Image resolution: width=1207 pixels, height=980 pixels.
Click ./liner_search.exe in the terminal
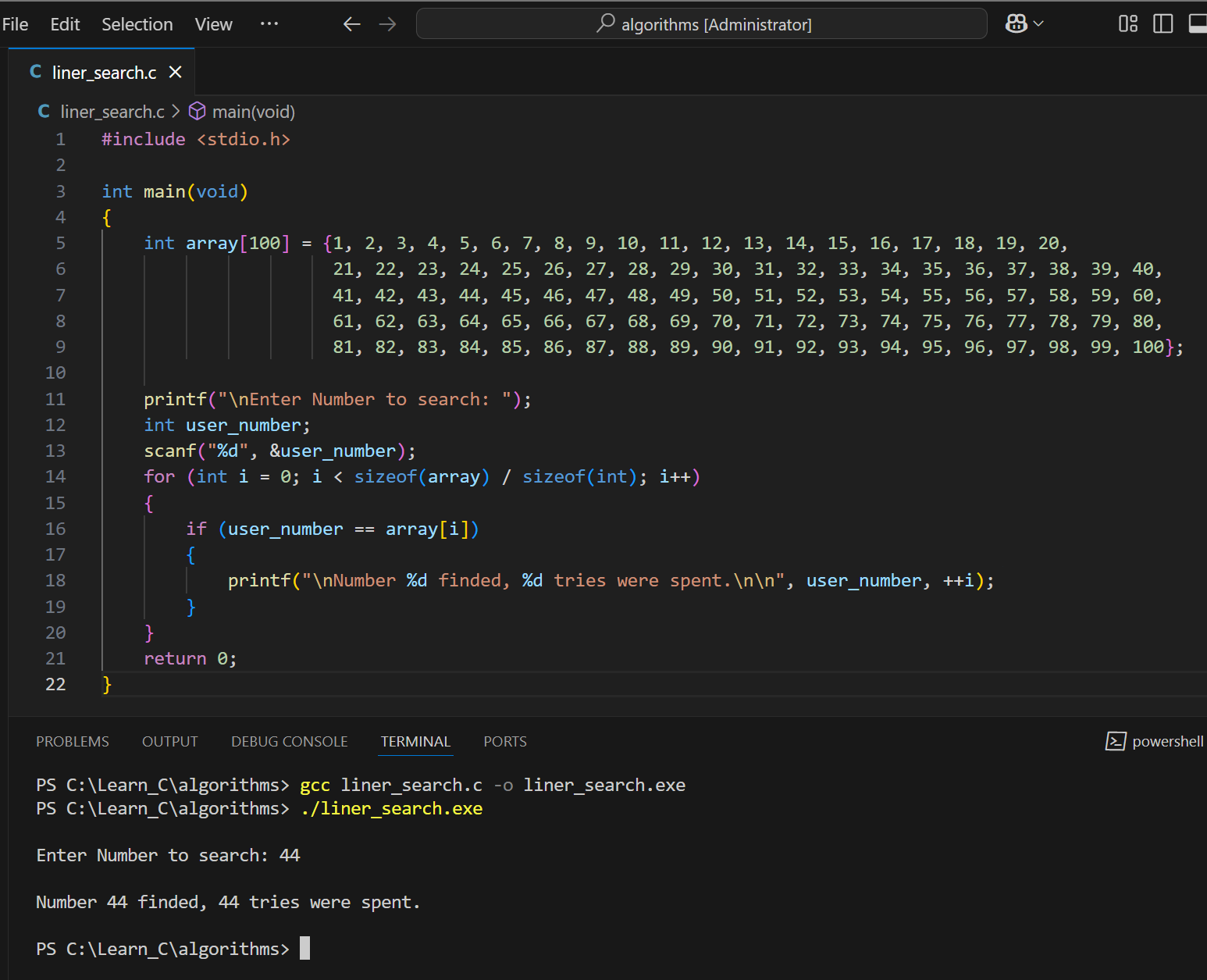click(391, 809)
